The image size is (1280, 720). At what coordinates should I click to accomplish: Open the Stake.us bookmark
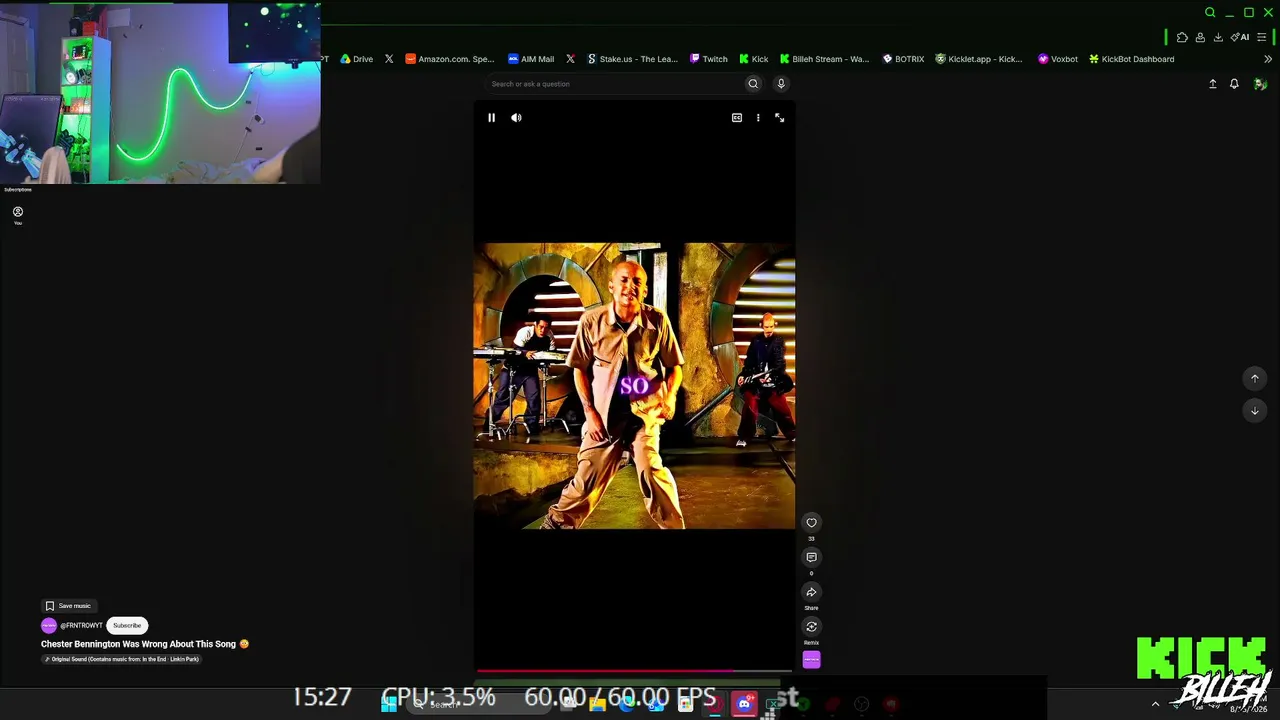(632, 59)
